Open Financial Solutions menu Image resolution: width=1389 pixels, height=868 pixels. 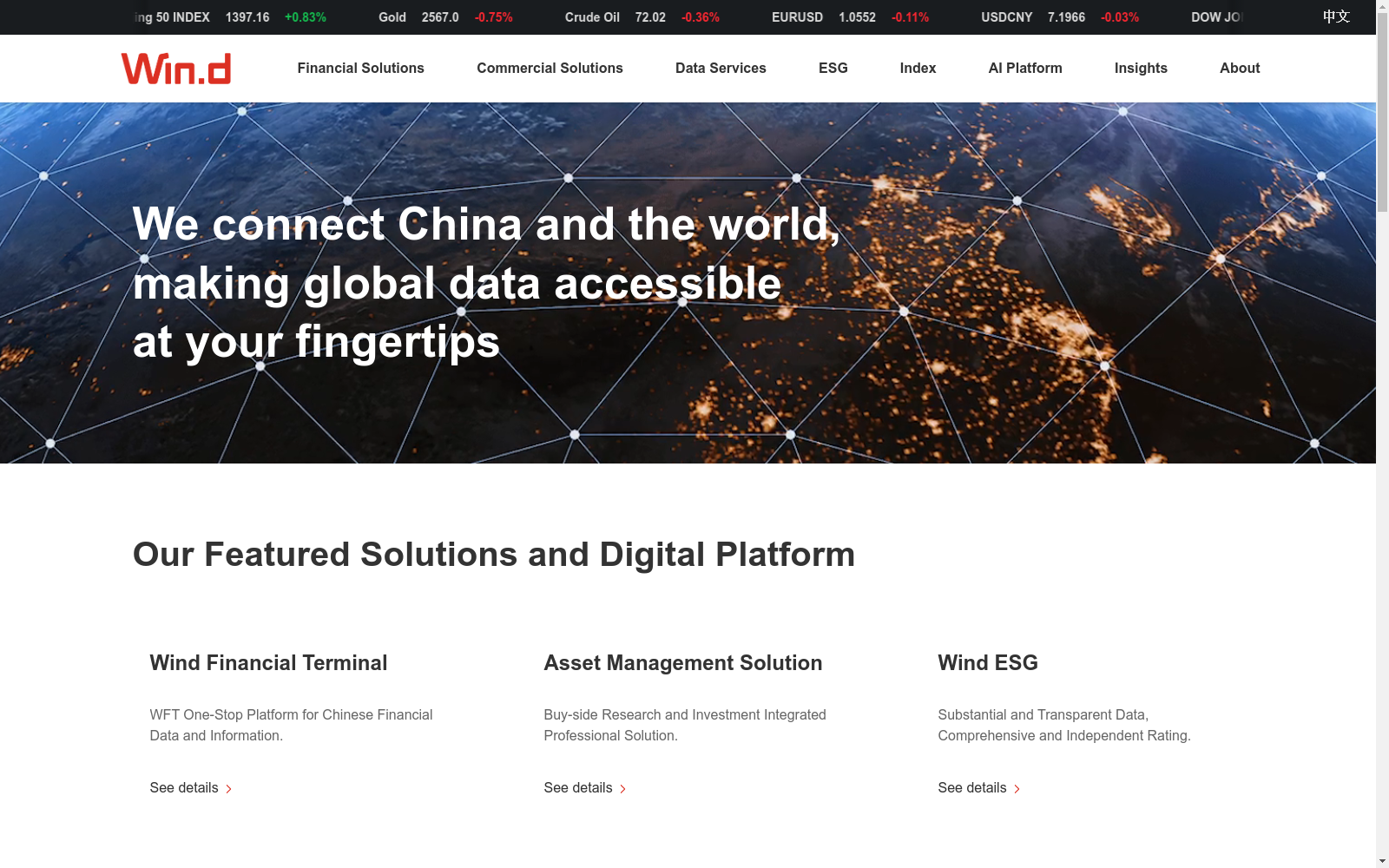click(360, 68)
